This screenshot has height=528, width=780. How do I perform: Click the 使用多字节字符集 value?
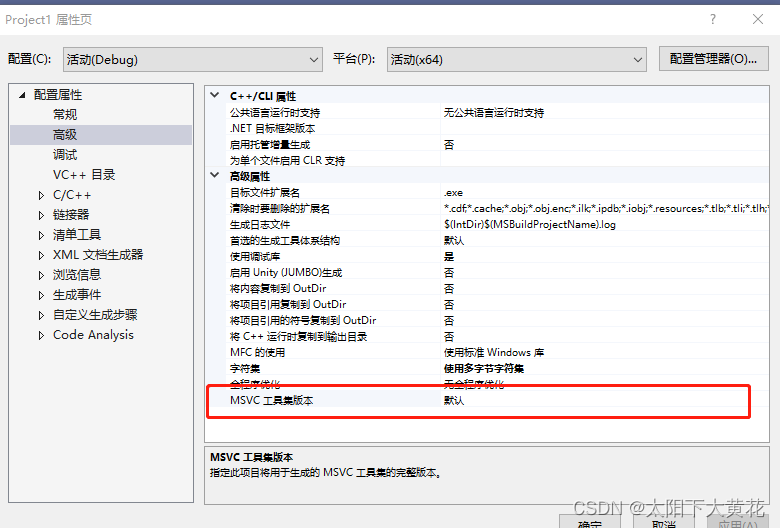click(484, 369)
